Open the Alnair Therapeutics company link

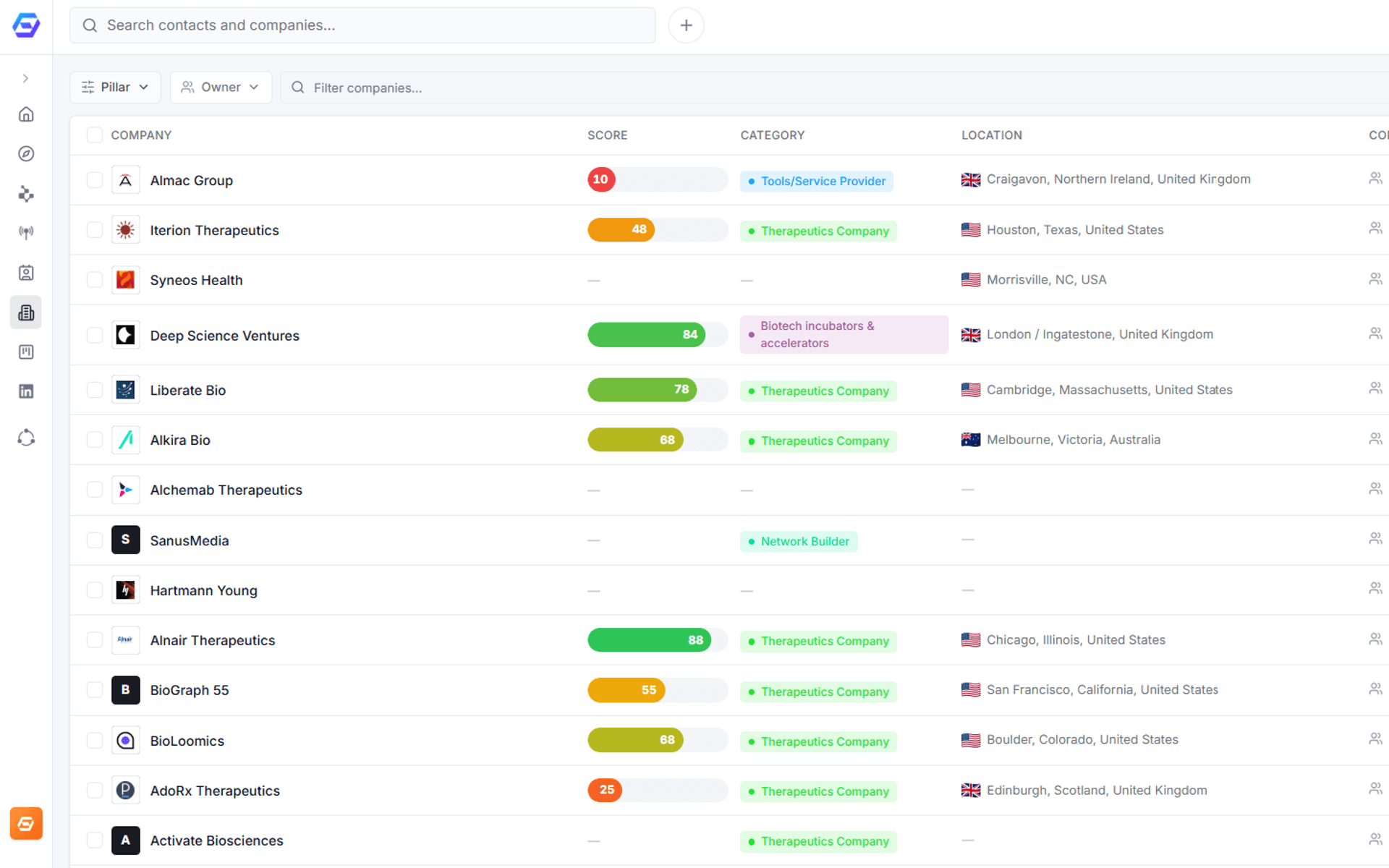(213, 640)
